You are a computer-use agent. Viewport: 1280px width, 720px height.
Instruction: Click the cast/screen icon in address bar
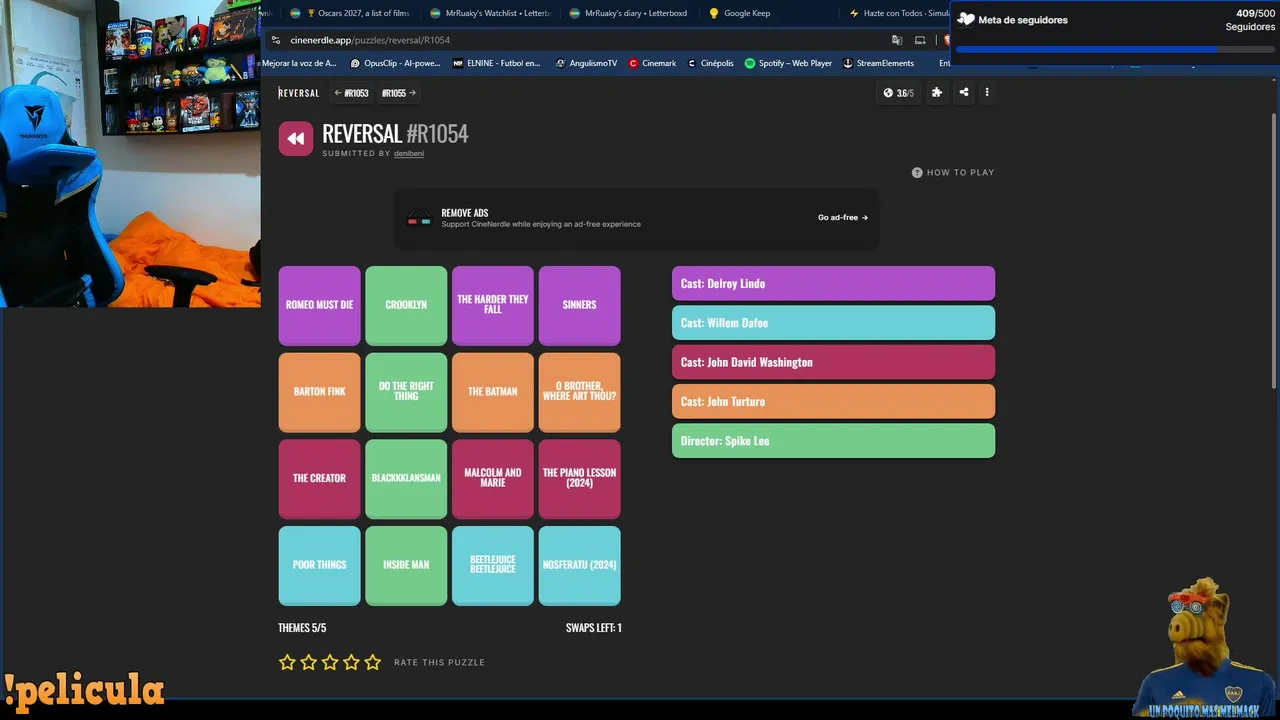920,40
